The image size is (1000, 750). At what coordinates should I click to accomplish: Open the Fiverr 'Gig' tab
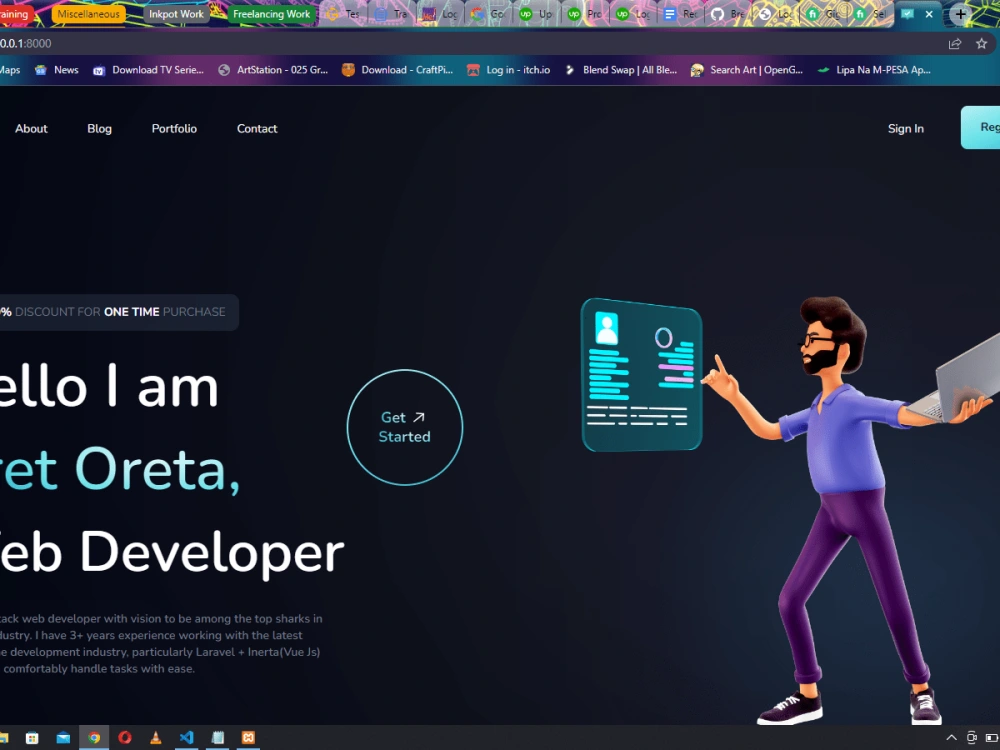coord(825,14)
